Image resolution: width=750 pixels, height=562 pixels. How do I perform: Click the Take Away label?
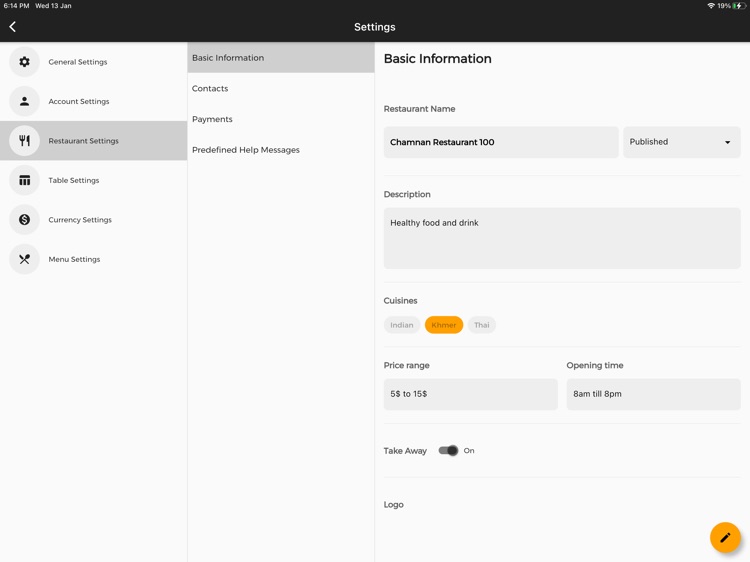pos(405,451)
